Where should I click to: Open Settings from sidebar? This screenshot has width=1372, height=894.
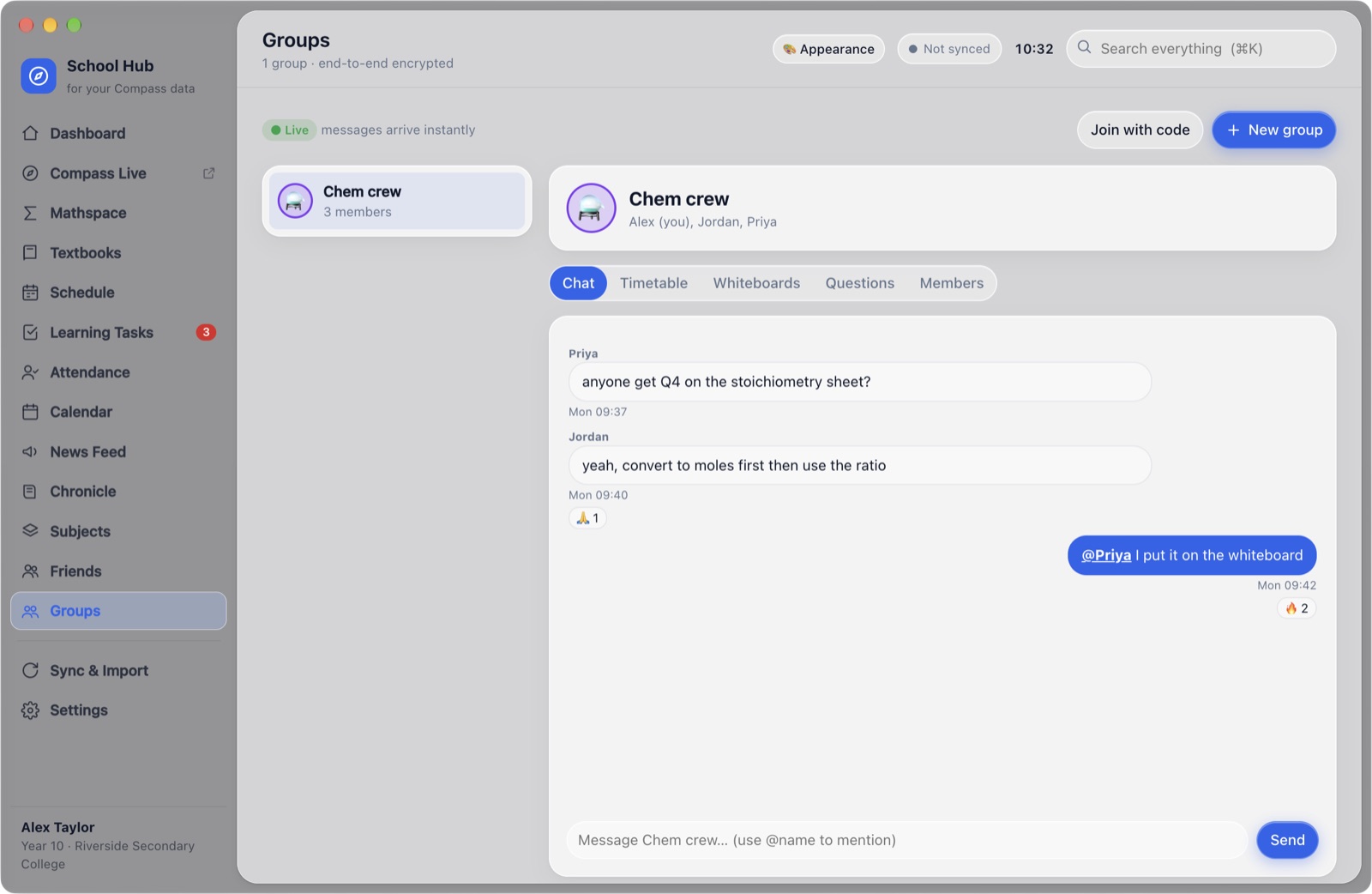point(118,710)
